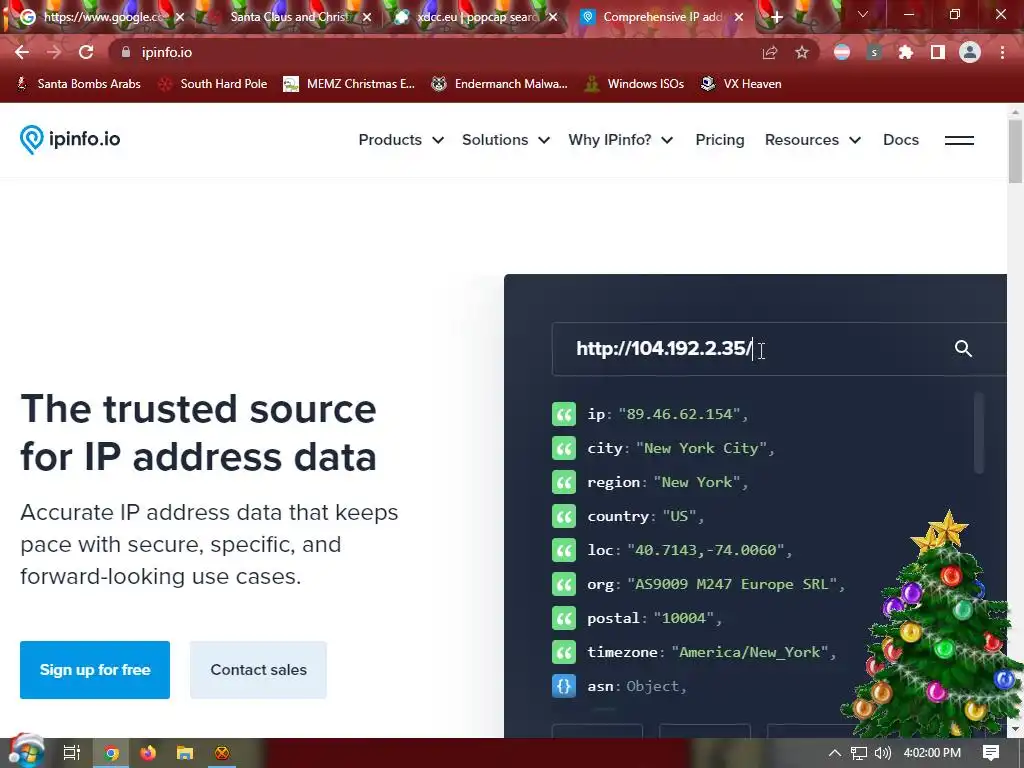Open Task View on the taskbar

coord(72,753)
